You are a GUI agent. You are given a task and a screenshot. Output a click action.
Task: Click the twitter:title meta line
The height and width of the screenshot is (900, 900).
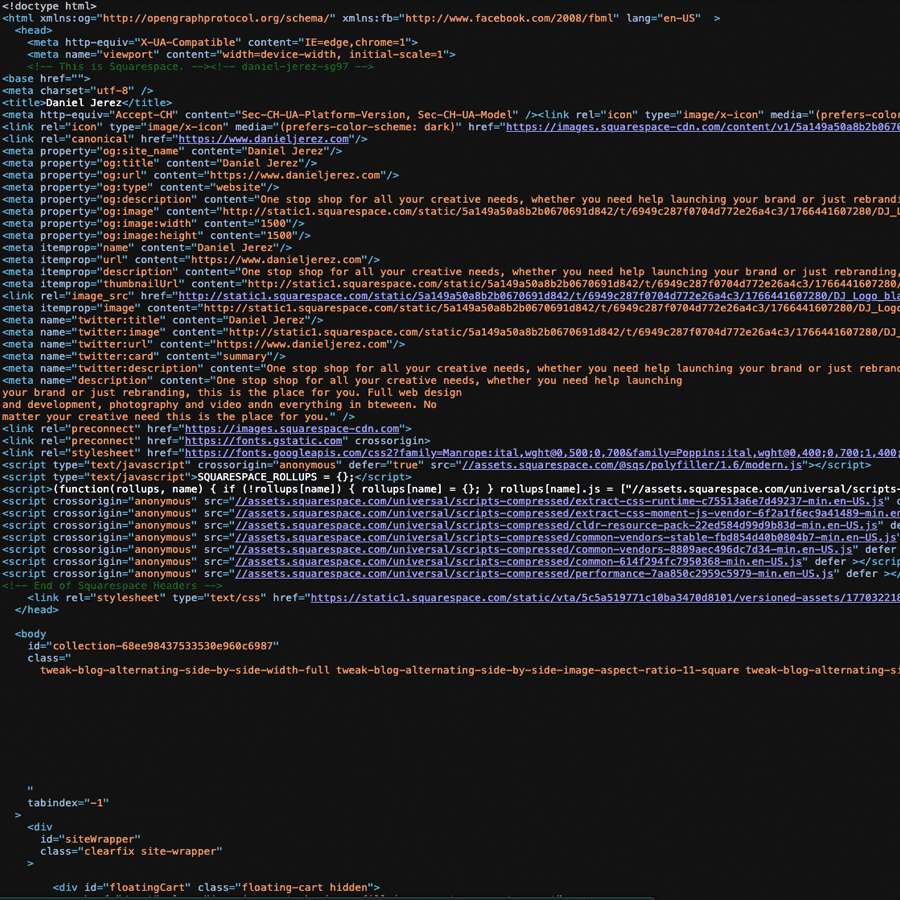[163, 320]
